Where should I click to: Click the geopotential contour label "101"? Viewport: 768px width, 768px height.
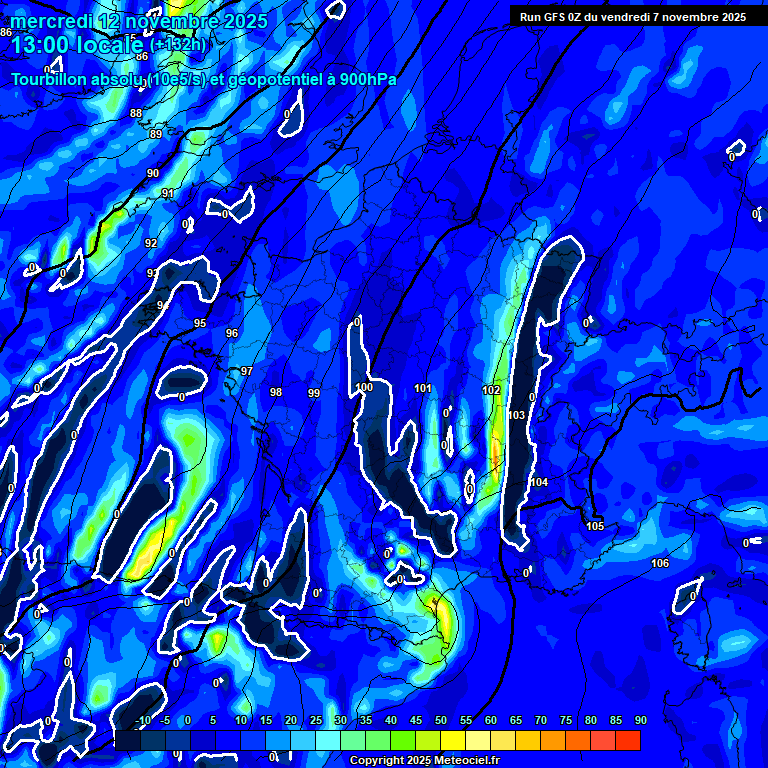click(x=423, y=388)
